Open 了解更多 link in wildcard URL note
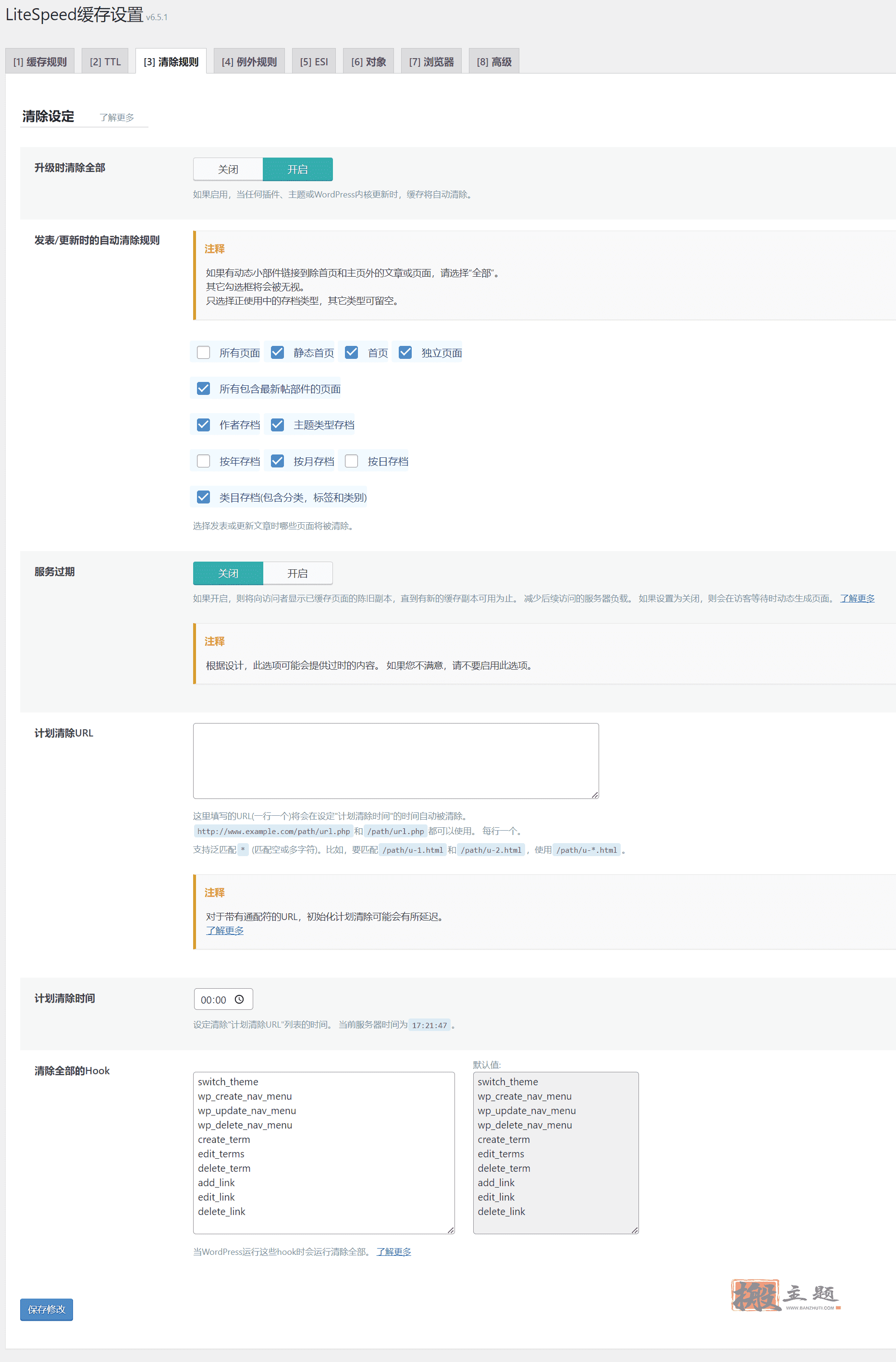 (225, 931)
